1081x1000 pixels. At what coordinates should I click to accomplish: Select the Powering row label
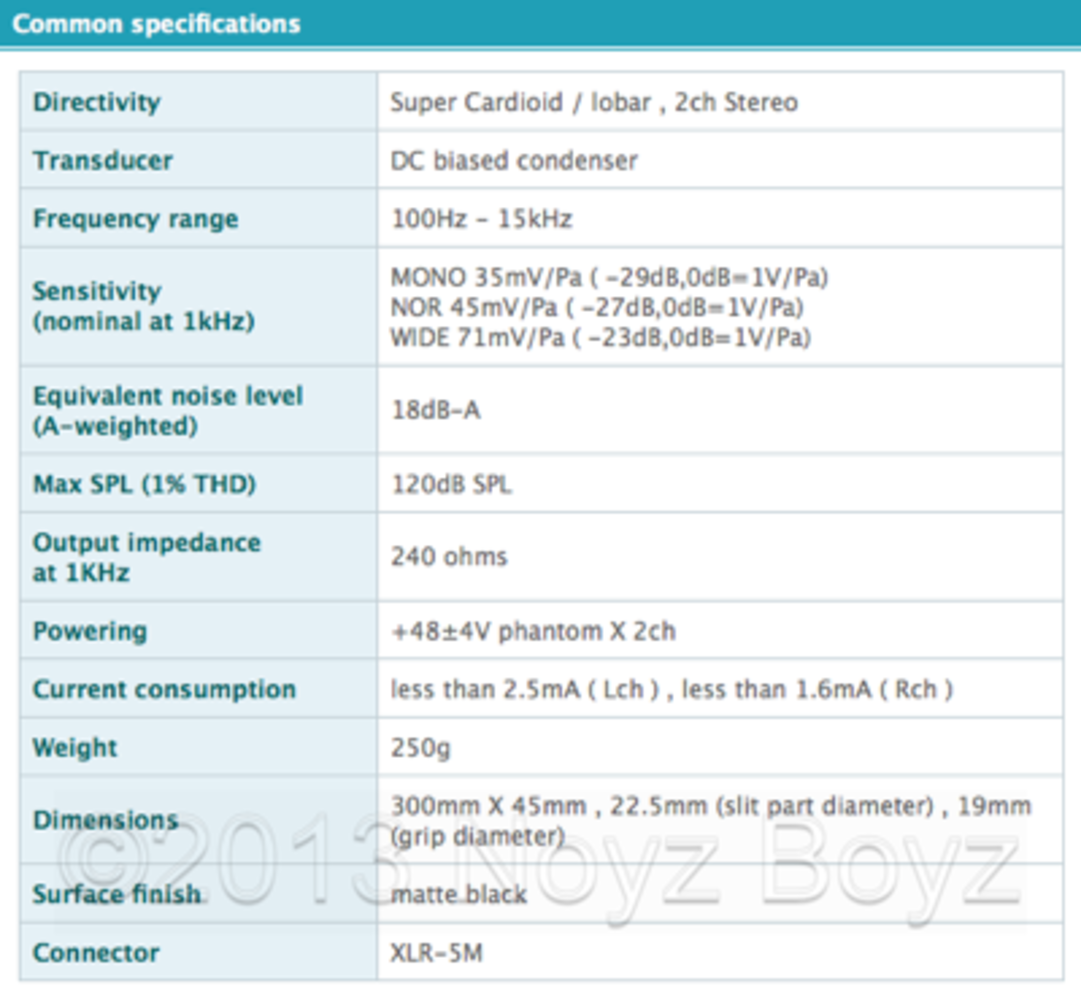[89, 631]
